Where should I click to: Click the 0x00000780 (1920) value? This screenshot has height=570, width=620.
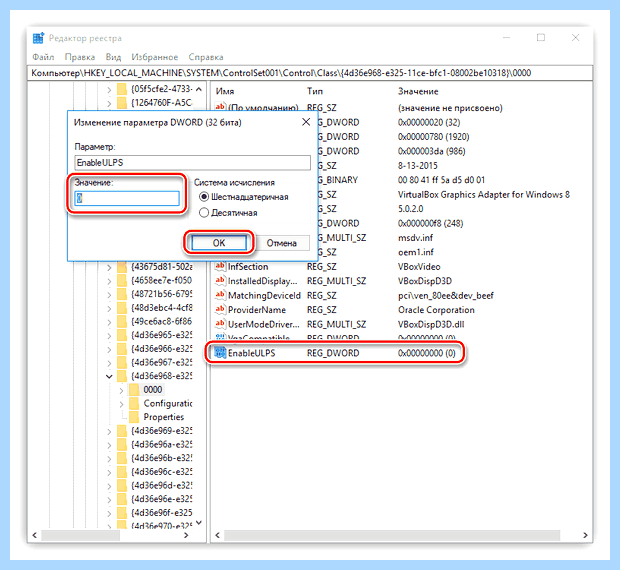click(x=433, y=137)
